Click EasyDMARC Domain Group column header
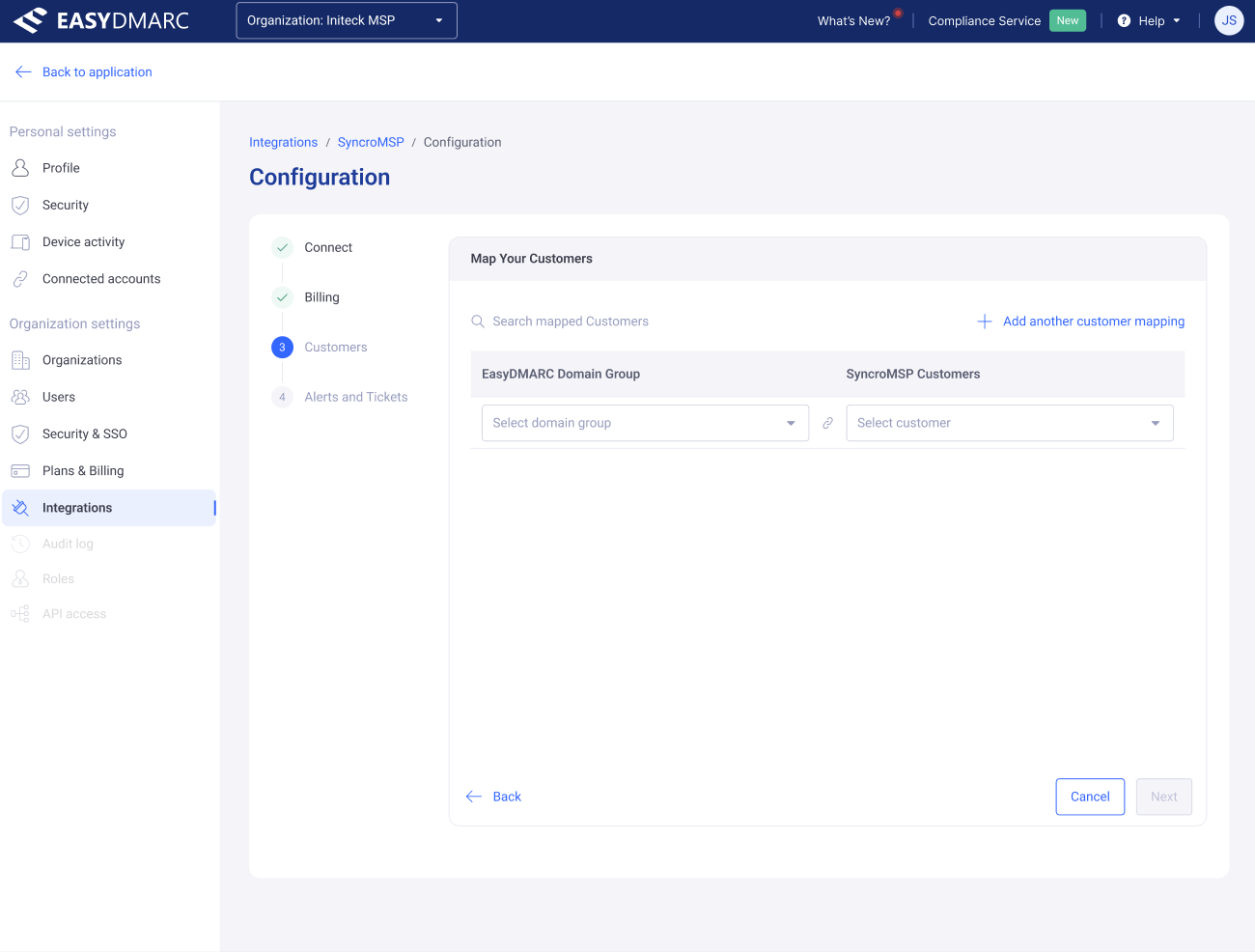1255x952 pixels. pyautogui.click(x=561, y=374)
